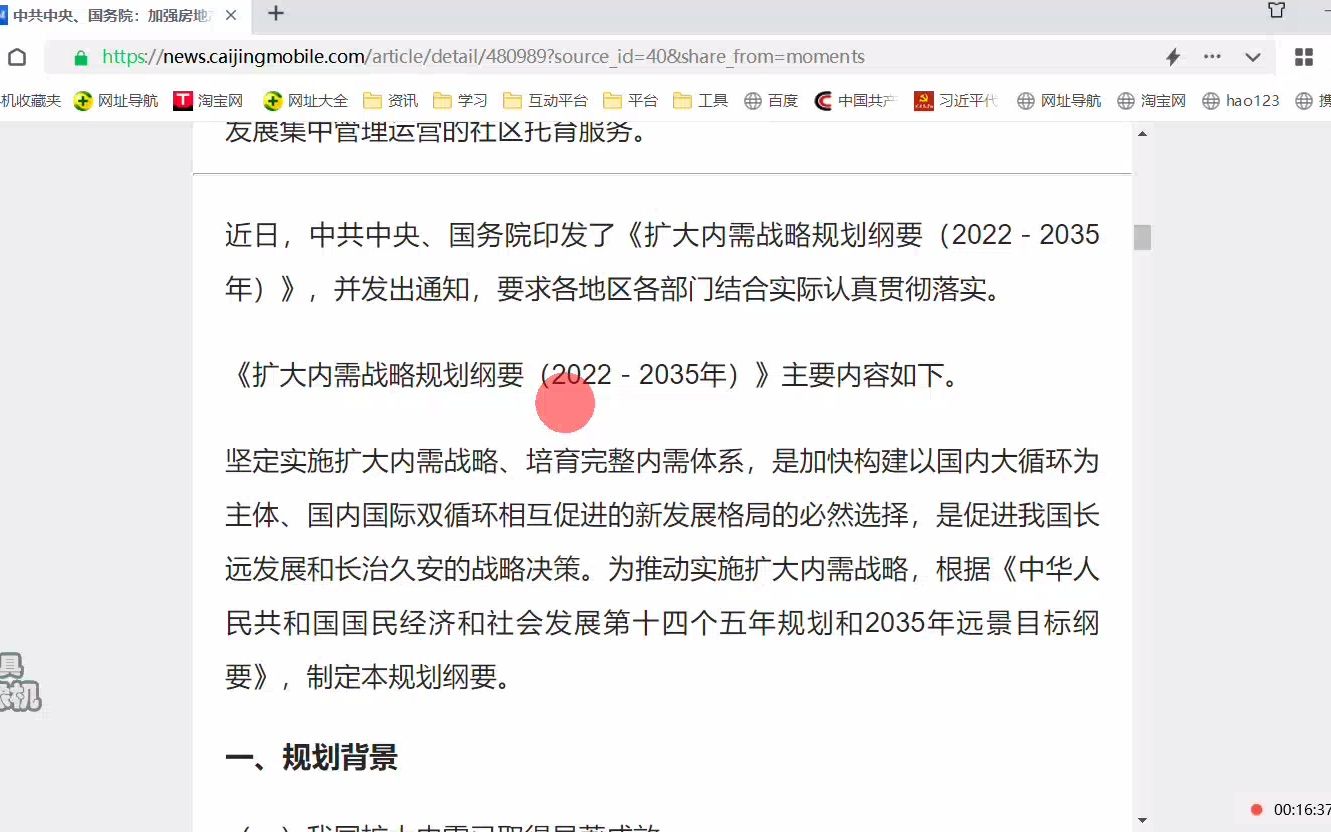This screenshot has width=1331, height=832.
Task: Click the home button beside the address bar
Action: [x=17, y=57]
